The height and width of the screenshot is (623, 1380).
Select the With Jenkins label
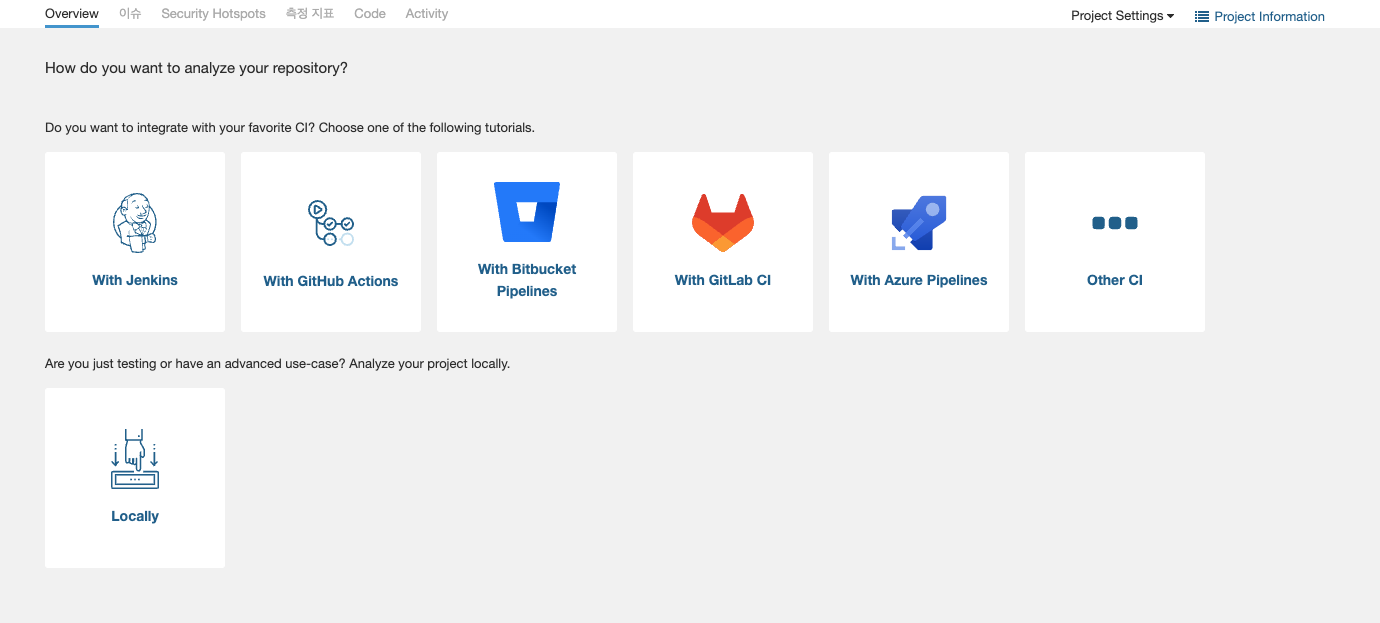pyautogui.click(x=135, y=280)
